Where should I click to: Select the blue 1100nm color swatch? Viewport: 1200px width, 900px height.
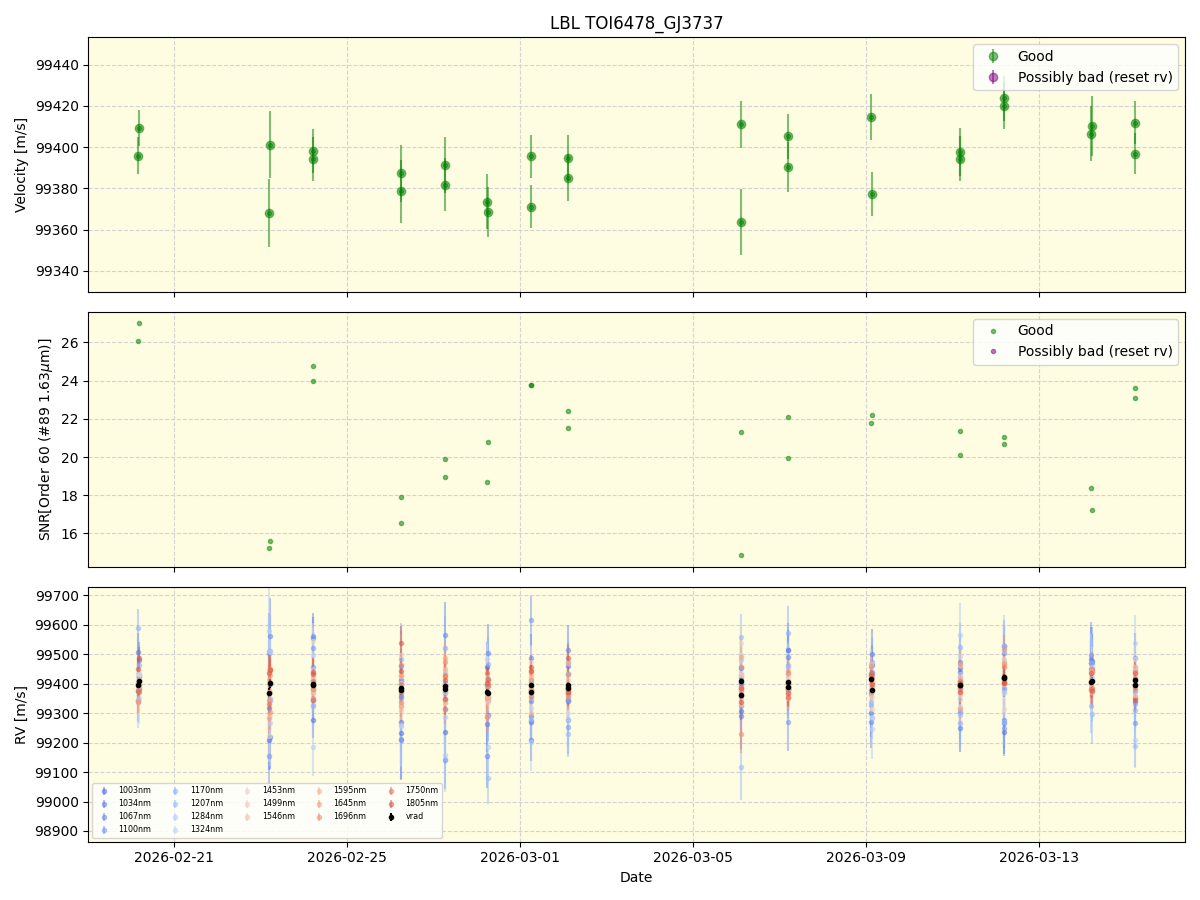[x=104, y=829]
